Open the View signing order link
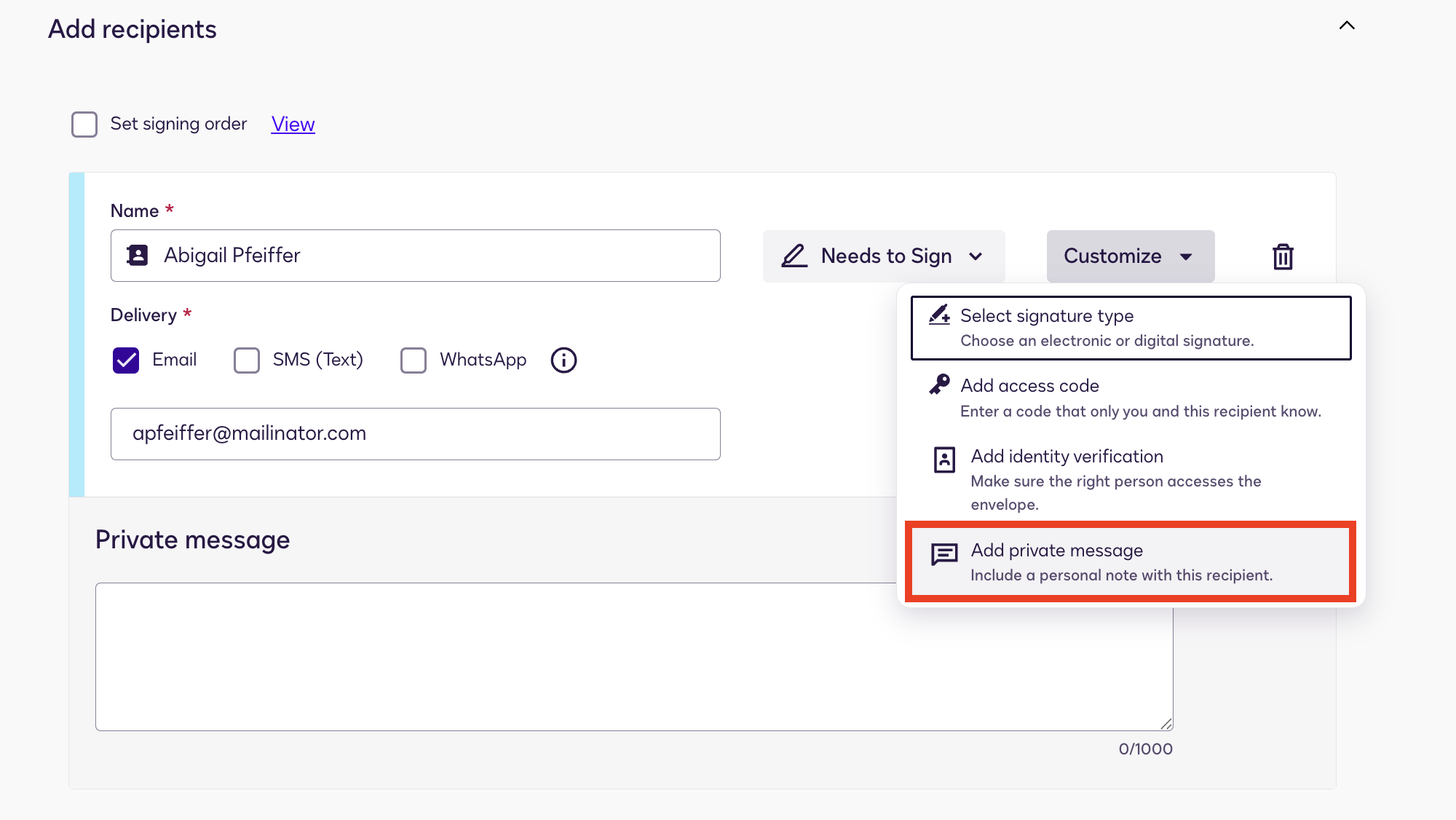This screenshot has width=1456, height=820. (293, 124)
